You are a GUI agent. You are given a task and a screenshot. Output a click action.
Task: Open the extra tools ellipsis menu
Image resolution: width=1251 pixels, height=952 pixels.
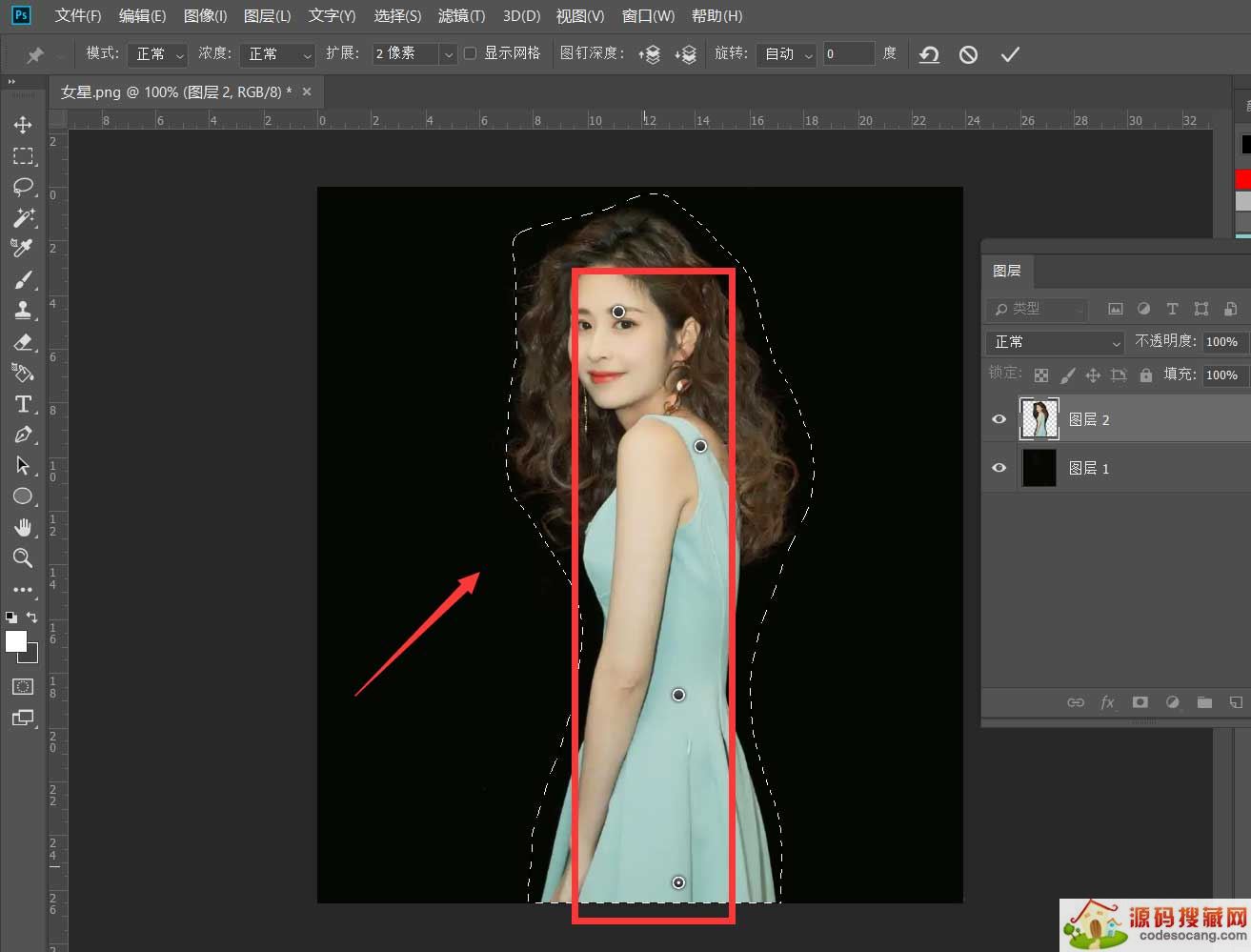click(x=23, y=589)
